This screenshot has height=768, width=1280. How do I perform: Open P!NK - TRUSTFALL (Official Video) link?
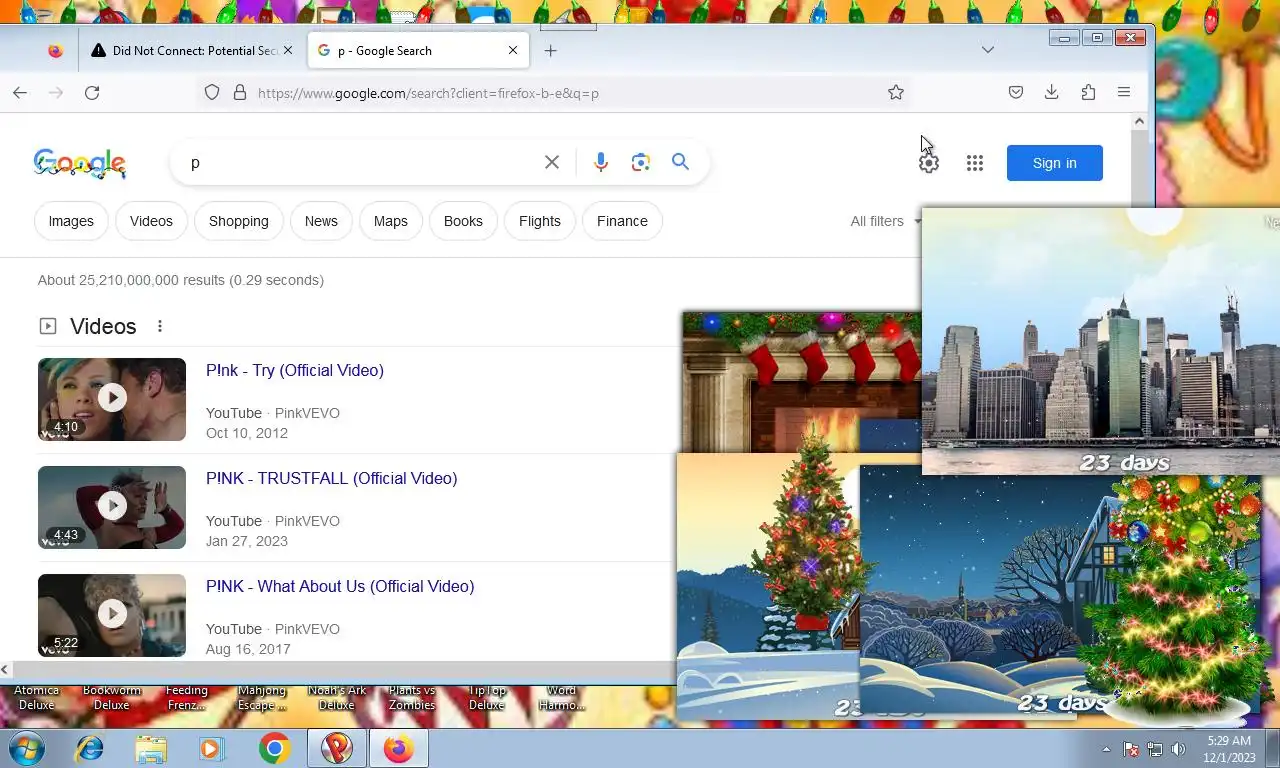[x=332, y=478]
